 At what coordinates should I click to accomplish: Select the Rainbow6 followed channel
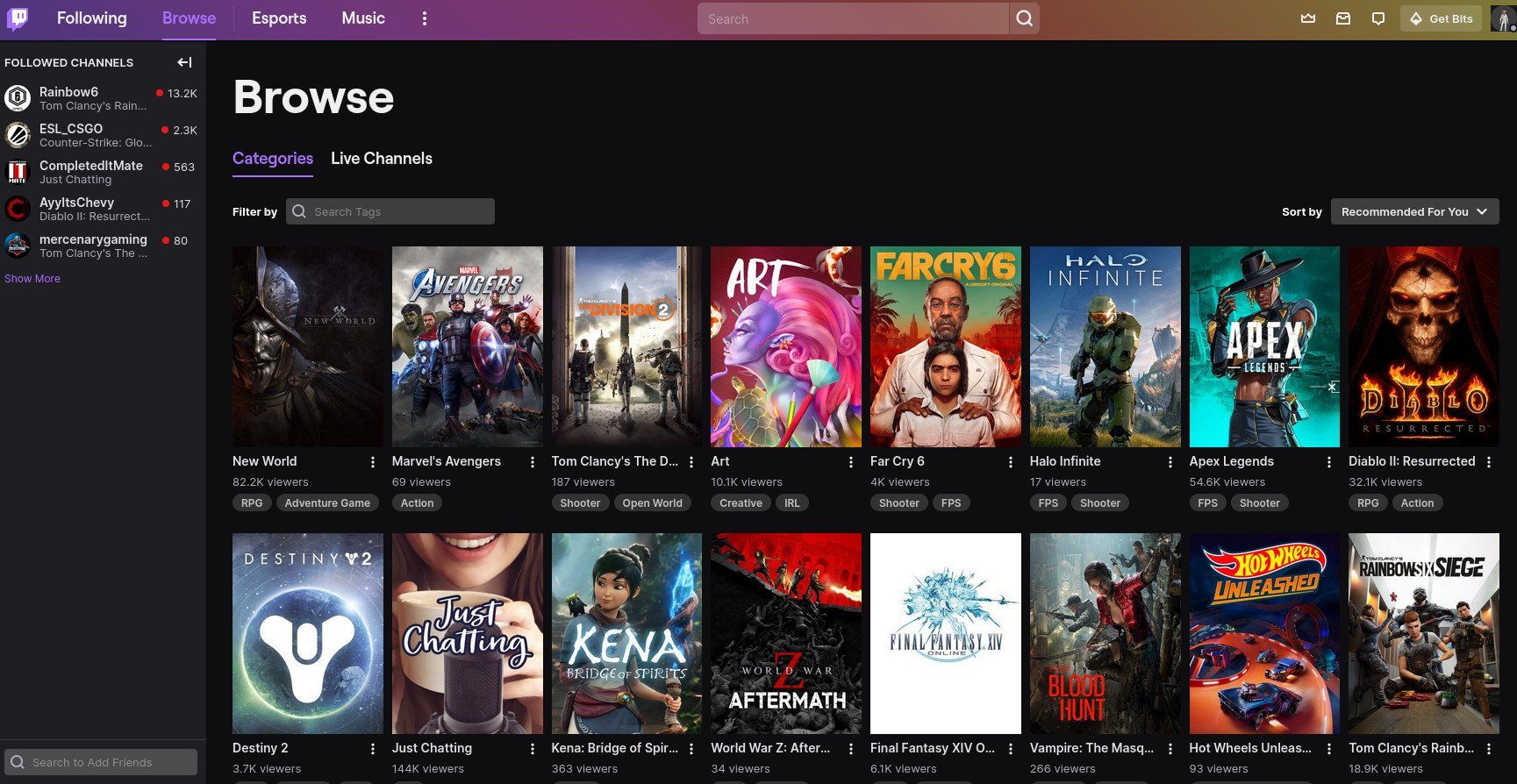coord(102,97)
